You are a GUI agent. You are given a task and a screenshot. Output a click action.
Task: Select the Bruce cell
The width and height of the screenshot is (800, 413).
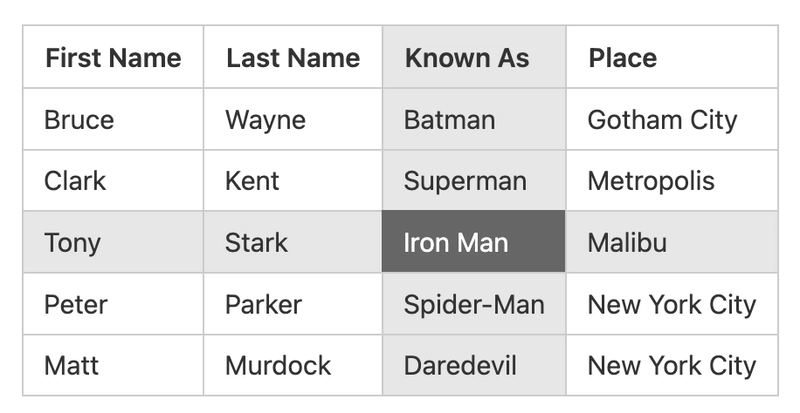click(x=113, y=119)
